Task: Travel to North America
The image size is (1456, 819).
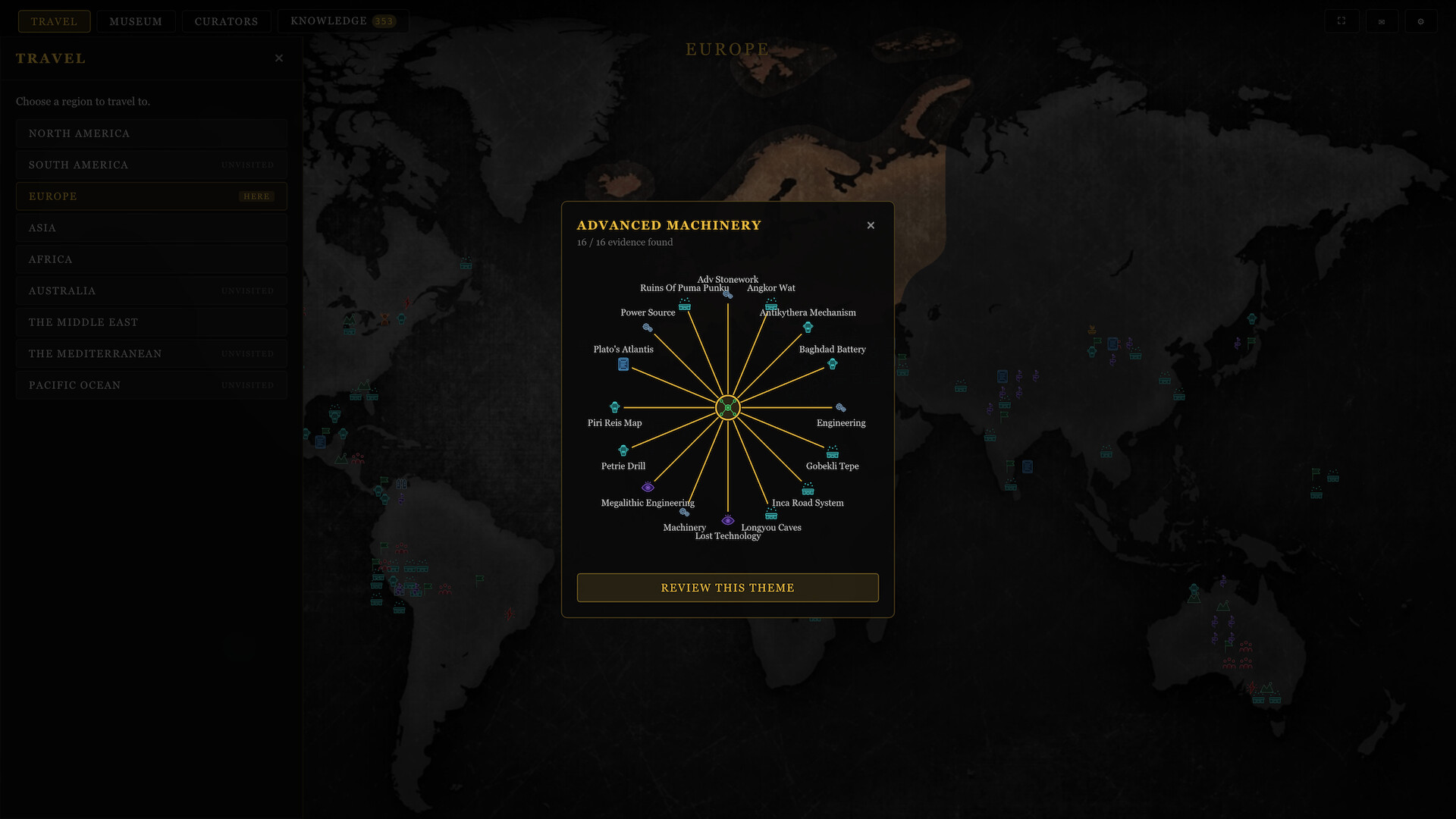Action: 152,133
